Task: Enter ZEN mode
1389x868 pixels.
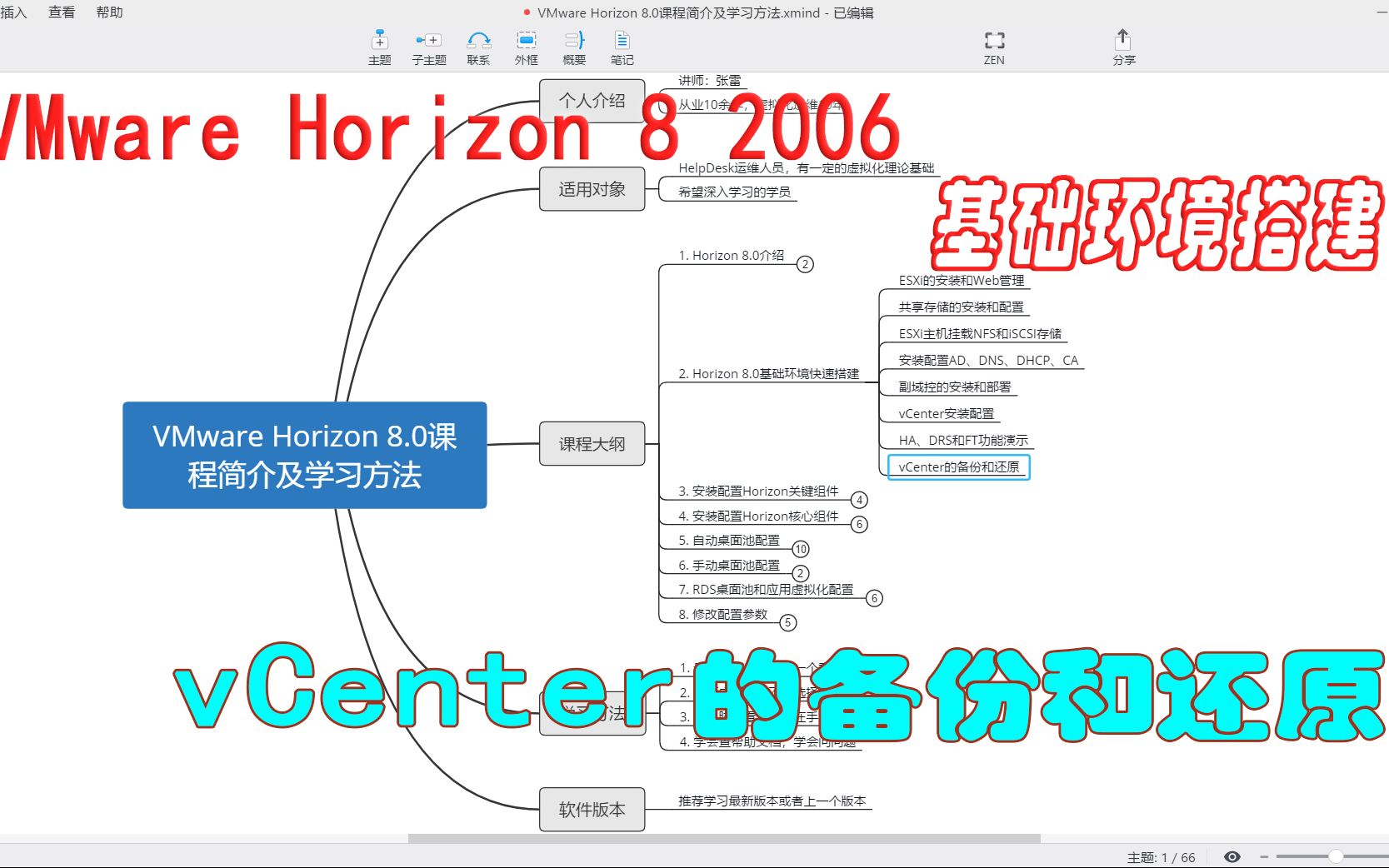Action: 994,47
